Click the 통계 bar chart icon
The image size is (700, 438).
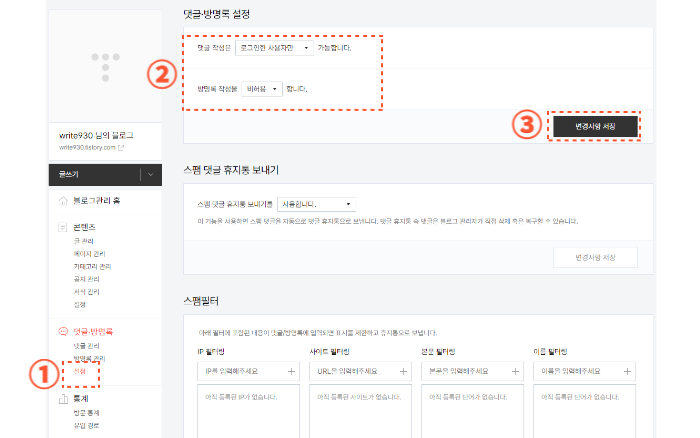(x=63, y=399)
